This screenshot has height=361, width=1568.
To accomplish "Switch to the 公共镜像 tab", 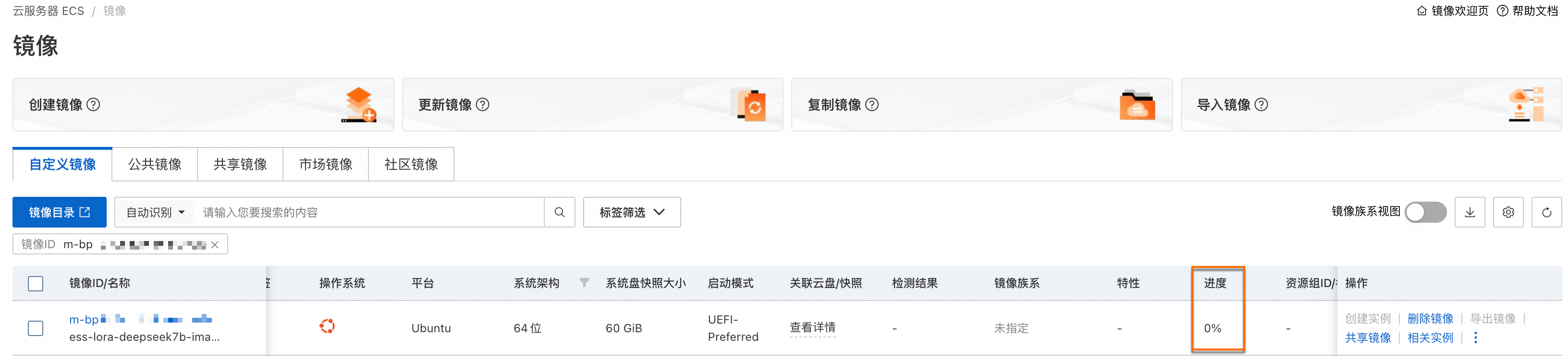I will click(155, 164).
